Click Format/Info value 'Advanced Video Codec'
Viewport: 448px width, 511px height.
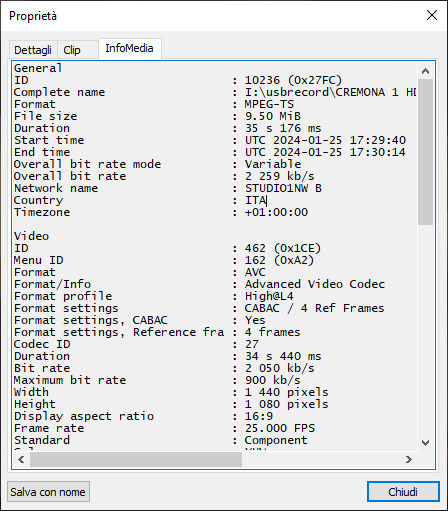pyautogui.click(x=315, y=284)
